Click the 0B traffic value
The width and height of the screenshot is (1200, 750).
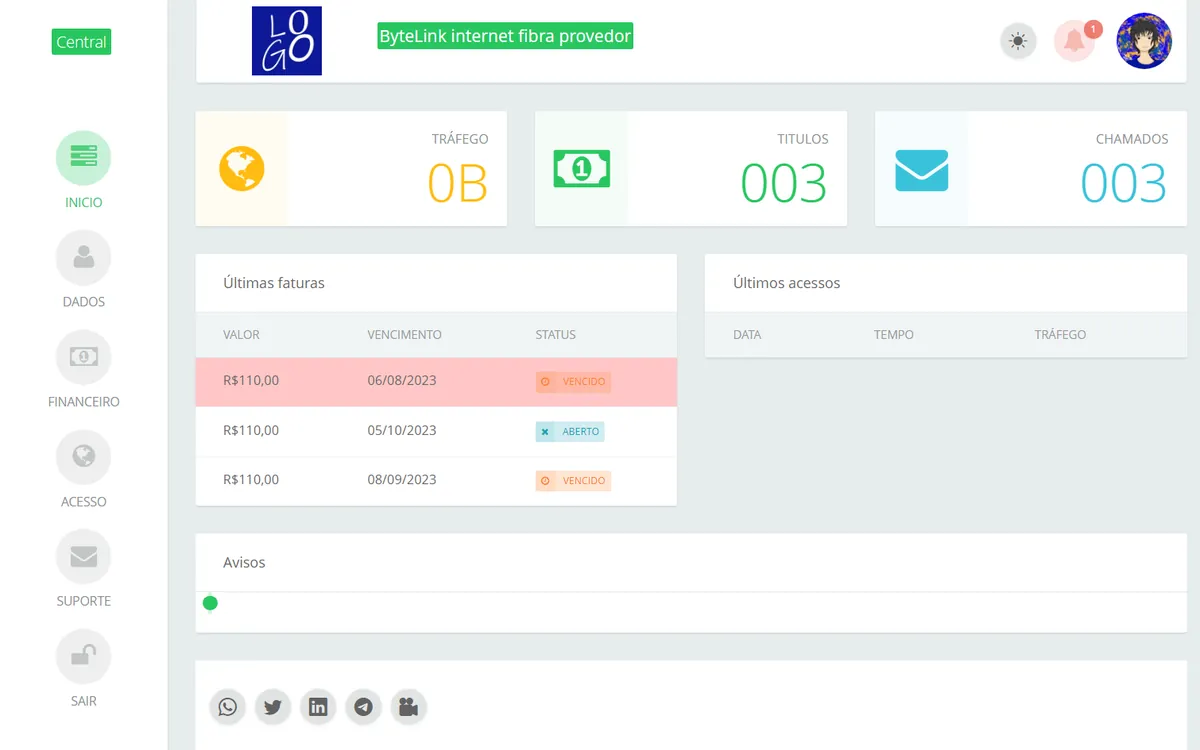point(458,184)
